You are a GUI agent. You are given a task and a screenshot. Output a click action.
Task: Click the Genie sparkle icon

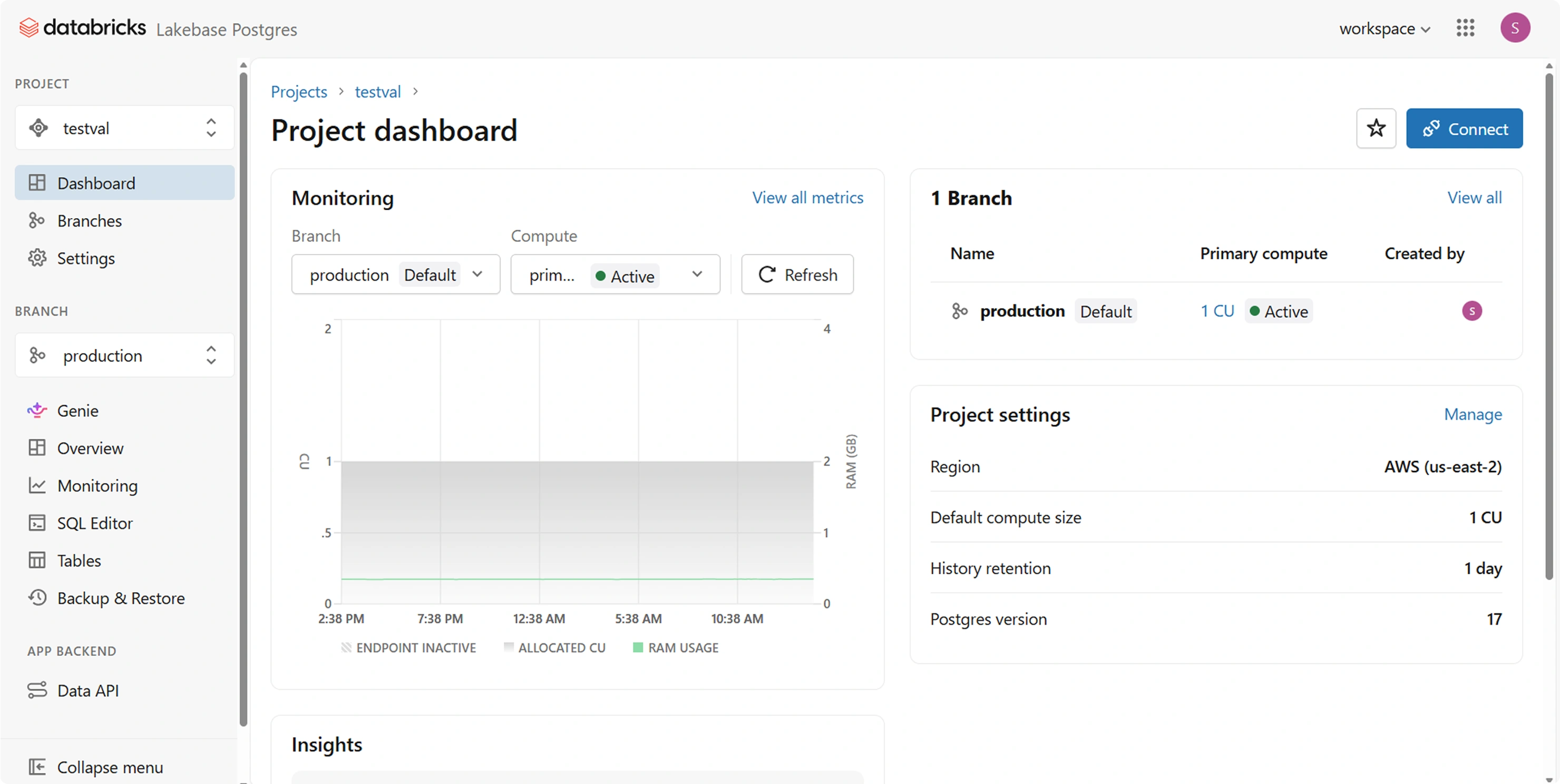click(37, 410)
